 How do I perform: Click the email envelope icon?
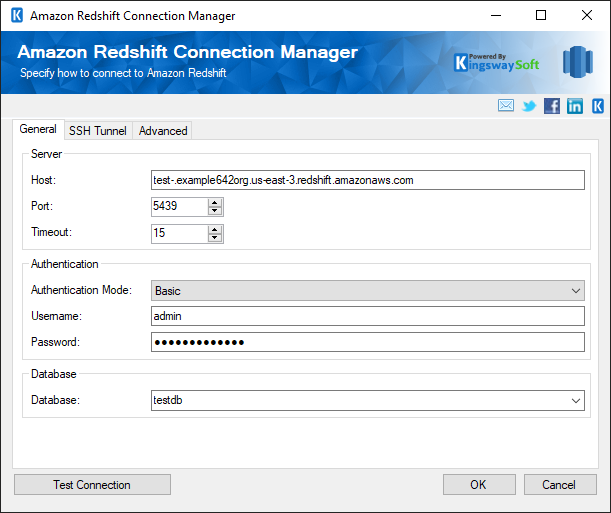tap(506, 106)
